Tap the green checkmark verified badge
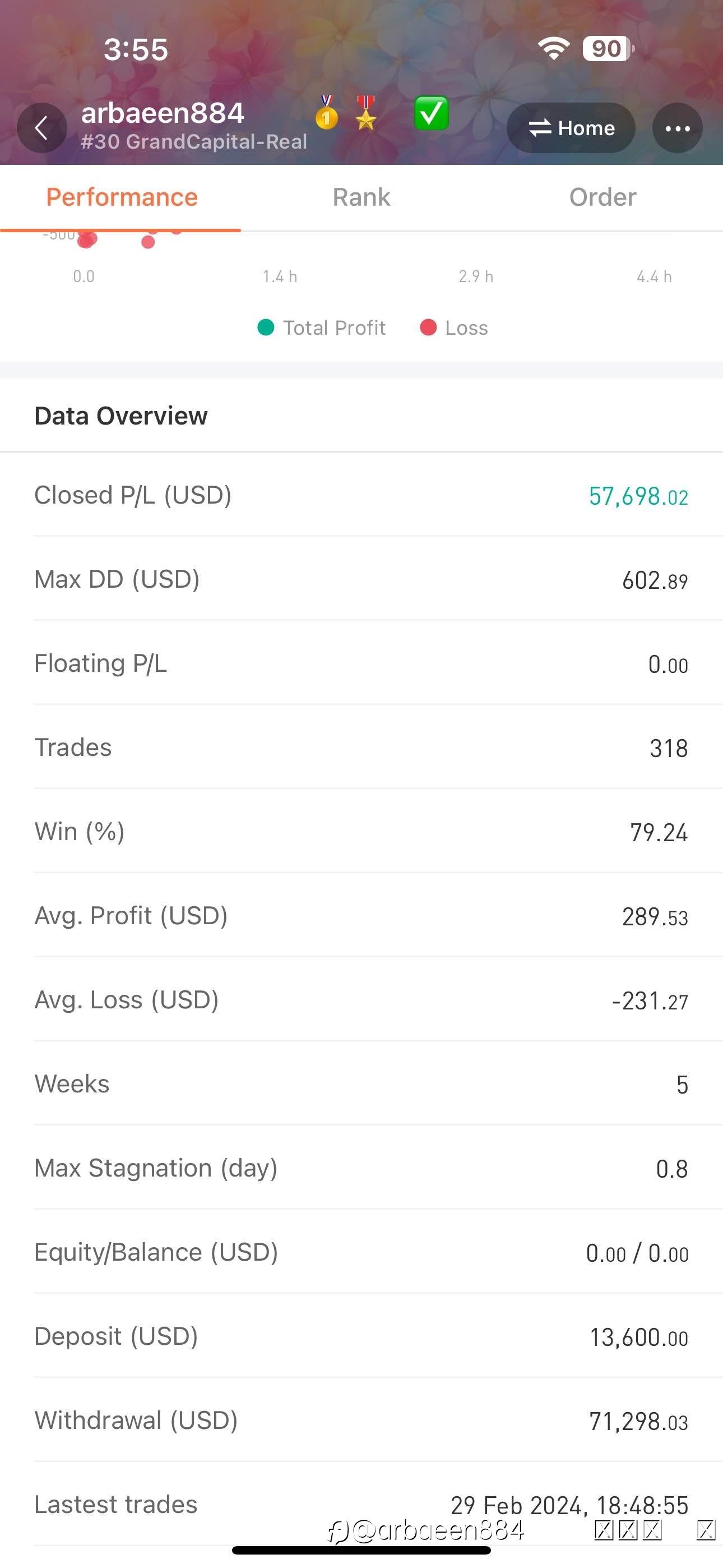Viewport: 723px width, 1568px height. coord(431,113)
